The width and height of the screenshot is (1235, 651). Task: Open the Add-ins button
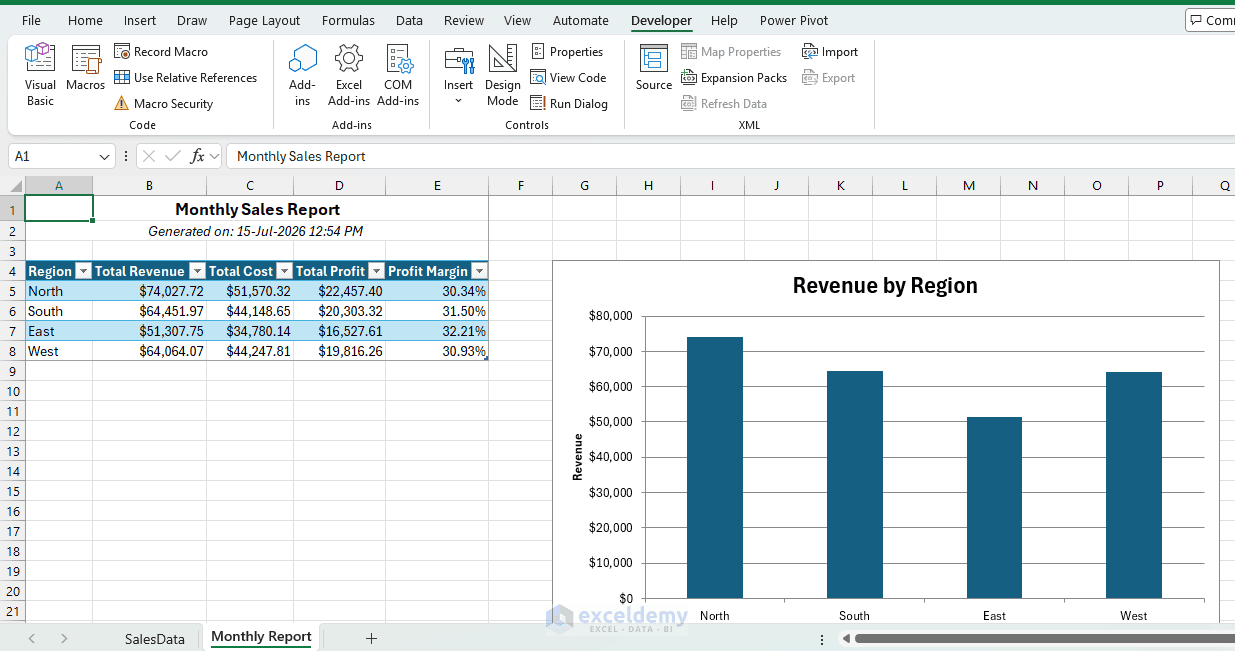click(x=302, y=75)
